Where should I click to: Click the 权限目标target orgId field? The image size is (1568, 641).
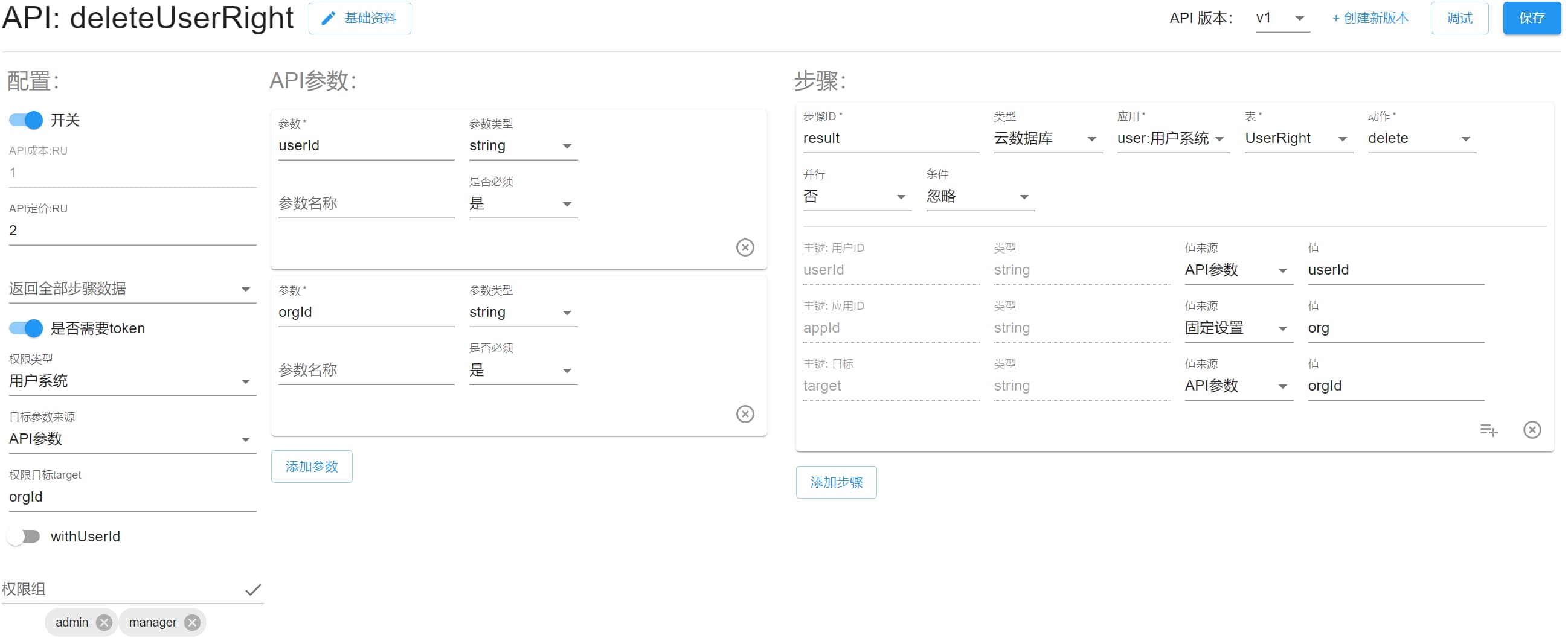(133, 497)
